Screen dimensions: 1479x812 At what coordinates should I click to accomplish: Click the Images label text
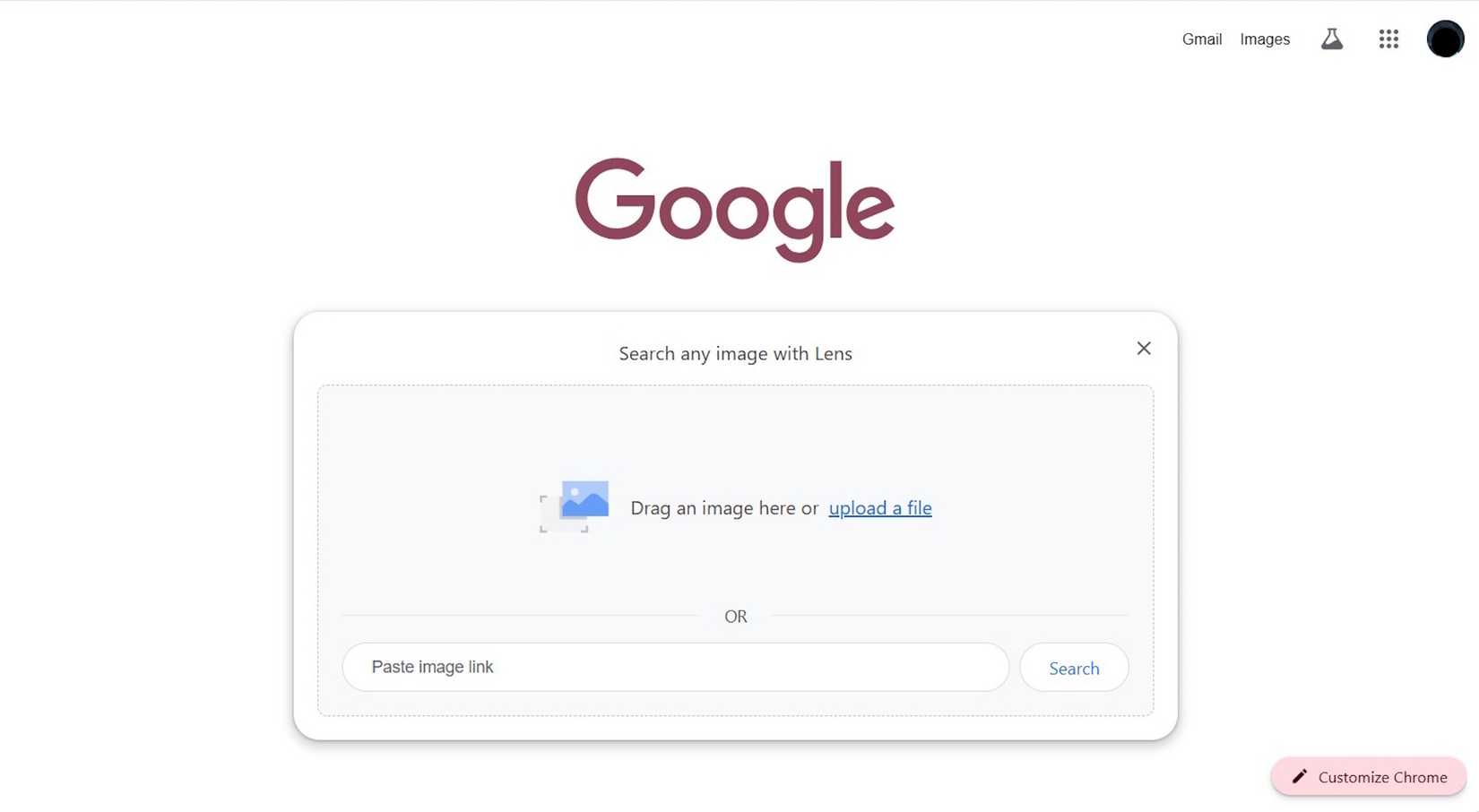(1265, 38)
